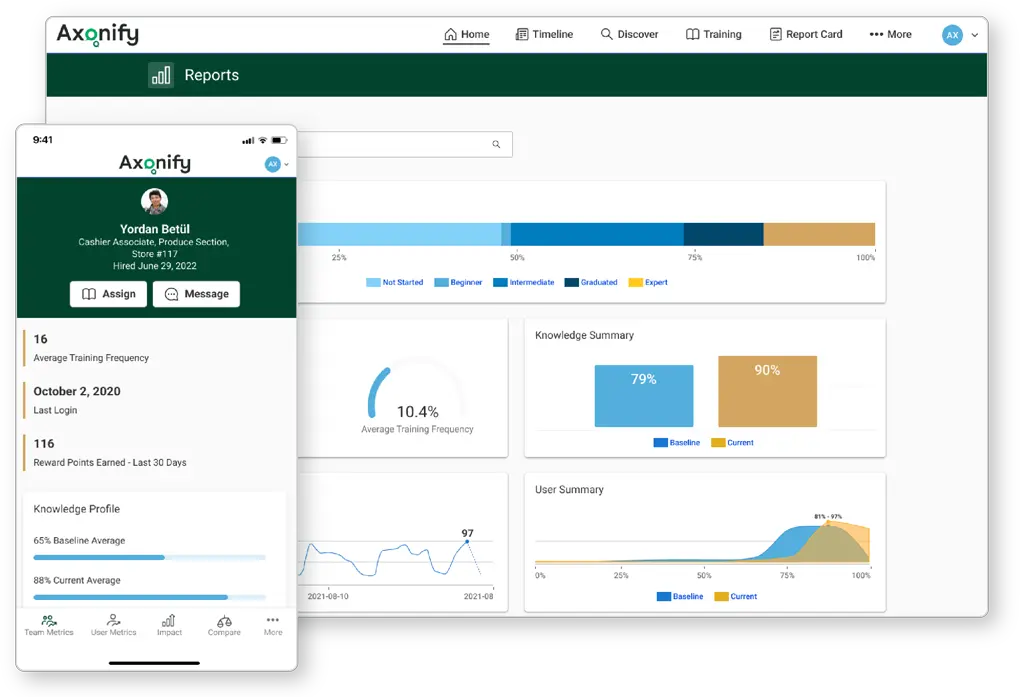Click the Axonify logo in mobile app
Viewport: 1020px width, 697px height.
click(x=155, y=163)
